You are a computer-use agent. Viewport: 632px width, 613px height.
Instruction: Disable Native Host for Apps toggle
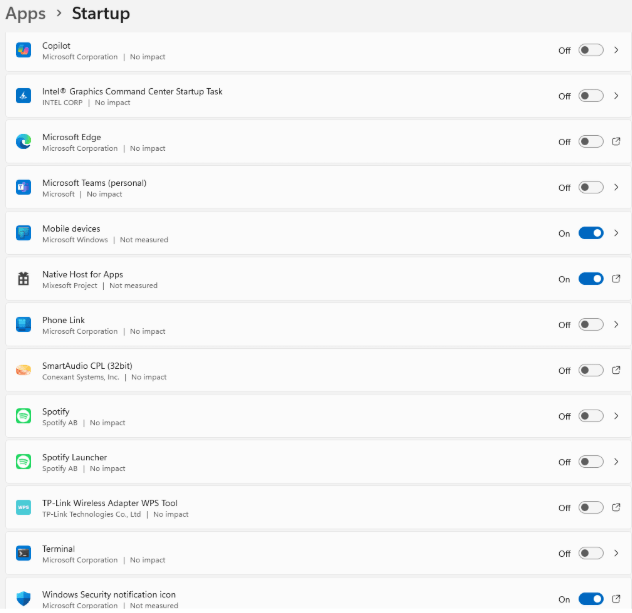click(x=591, y=279)
